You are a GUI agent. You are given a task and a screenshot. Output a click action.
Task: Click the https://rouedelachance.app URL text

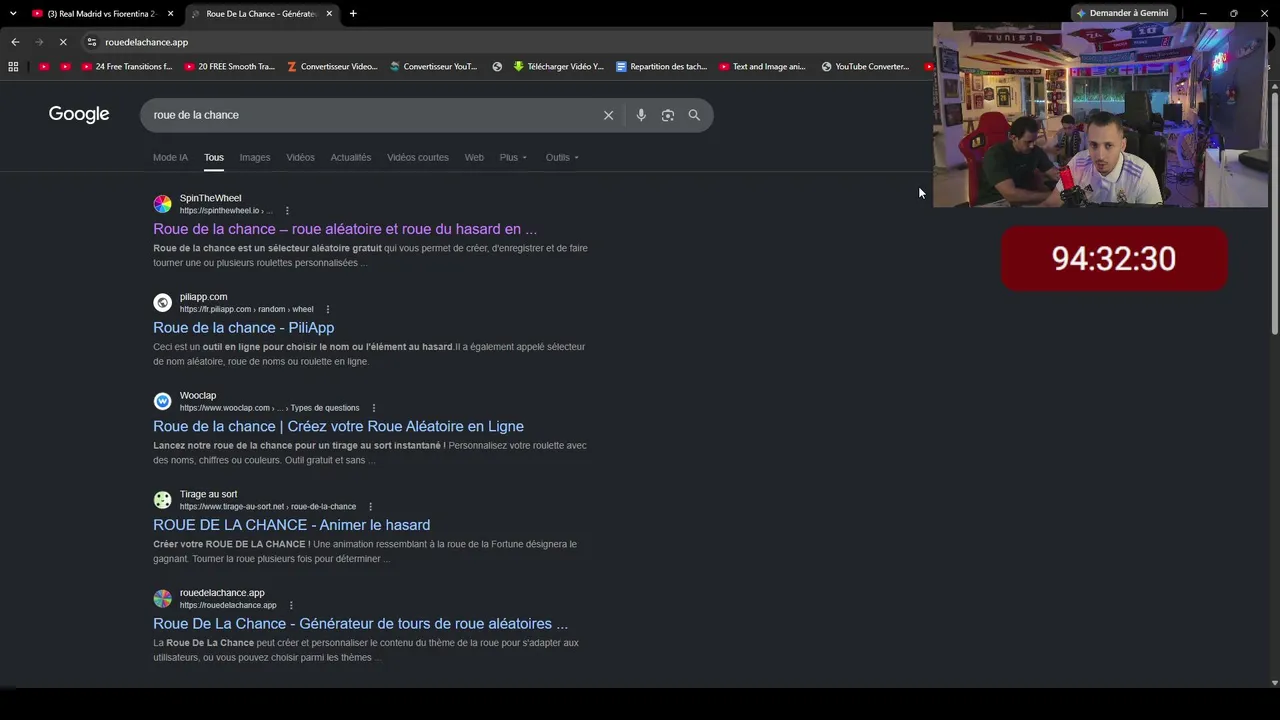pyautogui.click(x=228, y=606)
